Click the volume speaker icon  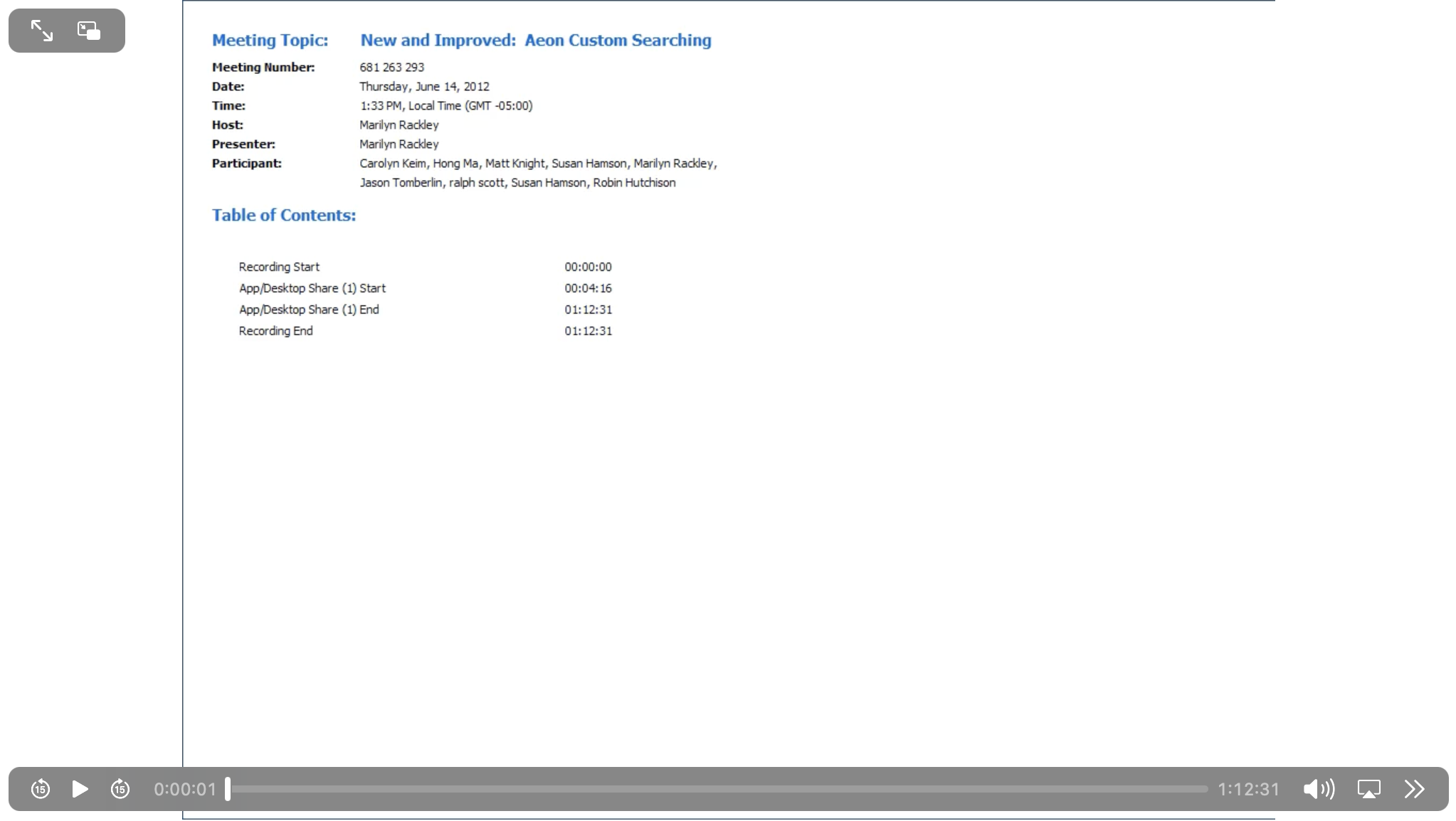point(1319,789)
